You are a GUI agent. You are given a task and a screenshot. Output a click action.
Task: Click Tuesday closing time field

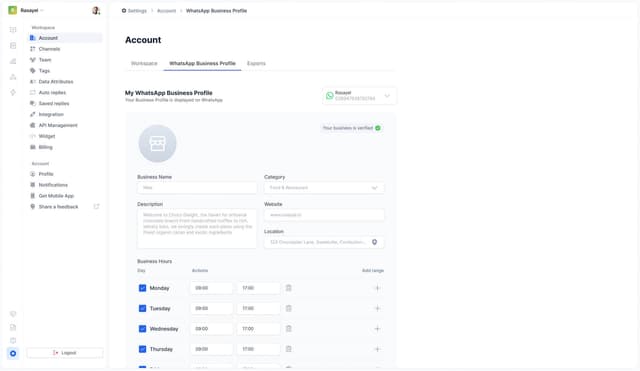coord(258,309)
